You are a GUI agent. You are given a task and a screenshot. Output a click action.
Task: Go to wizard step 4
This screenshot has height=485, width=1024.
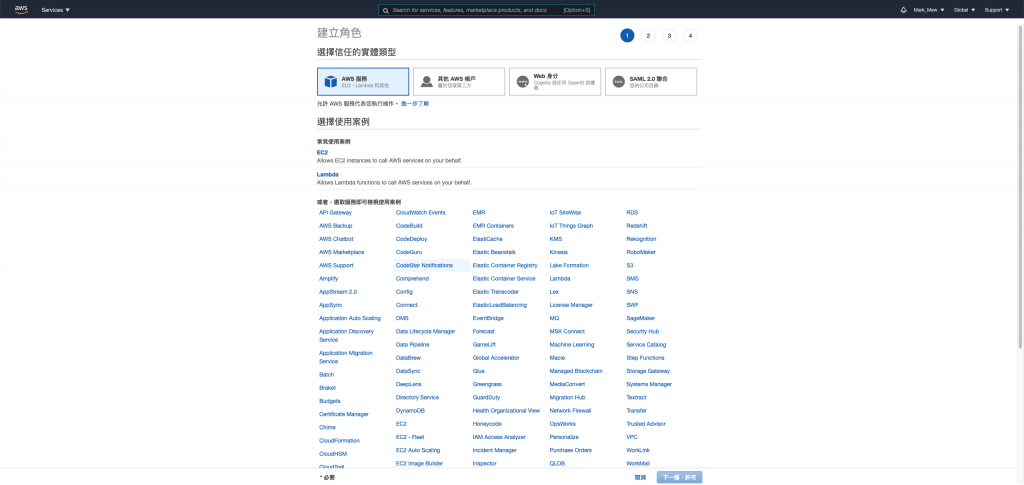pyautogui.click(x=690, y=36)
